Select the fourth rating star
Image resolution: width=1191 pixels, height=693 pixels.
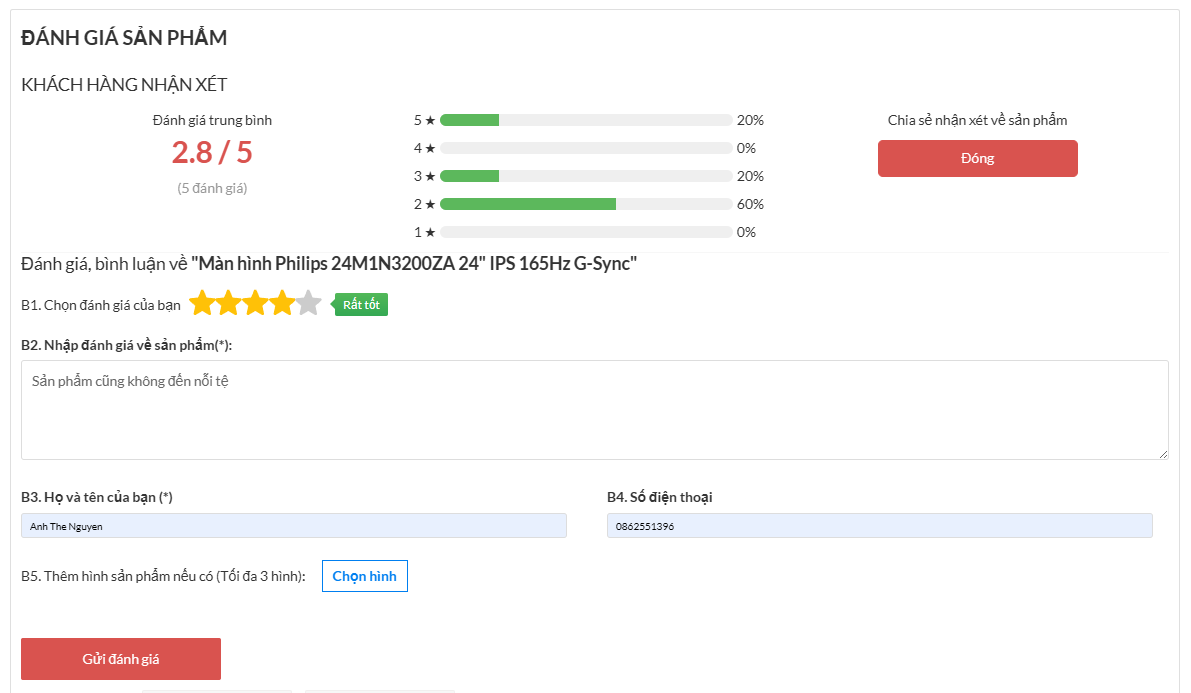(282, 303)
